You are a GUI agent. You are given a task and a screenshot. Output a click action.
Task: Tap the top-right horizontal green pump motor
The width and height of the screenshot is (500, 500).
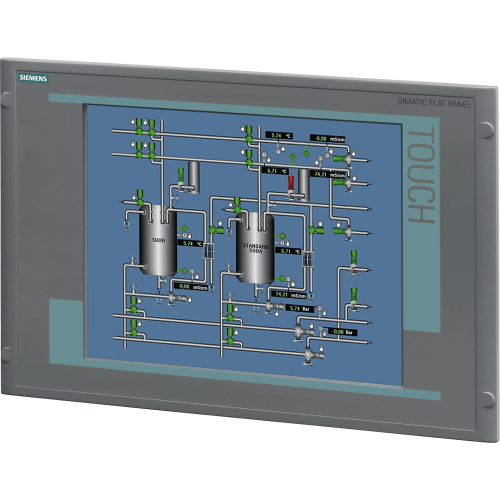pos(339,159)
